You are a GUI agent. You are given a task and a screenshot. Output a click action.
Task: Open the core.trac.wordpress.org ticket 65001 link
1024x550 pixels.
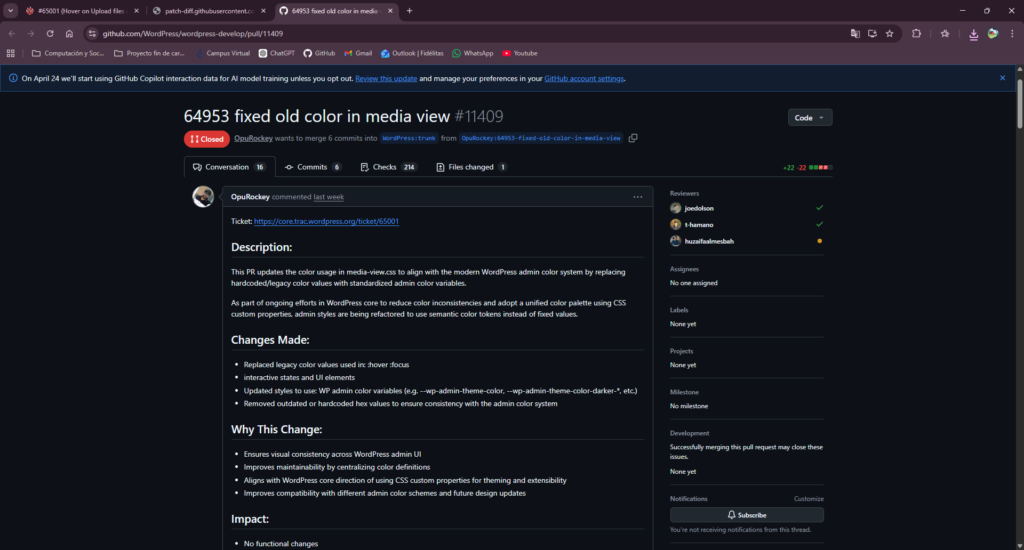[x=326, y=221]
